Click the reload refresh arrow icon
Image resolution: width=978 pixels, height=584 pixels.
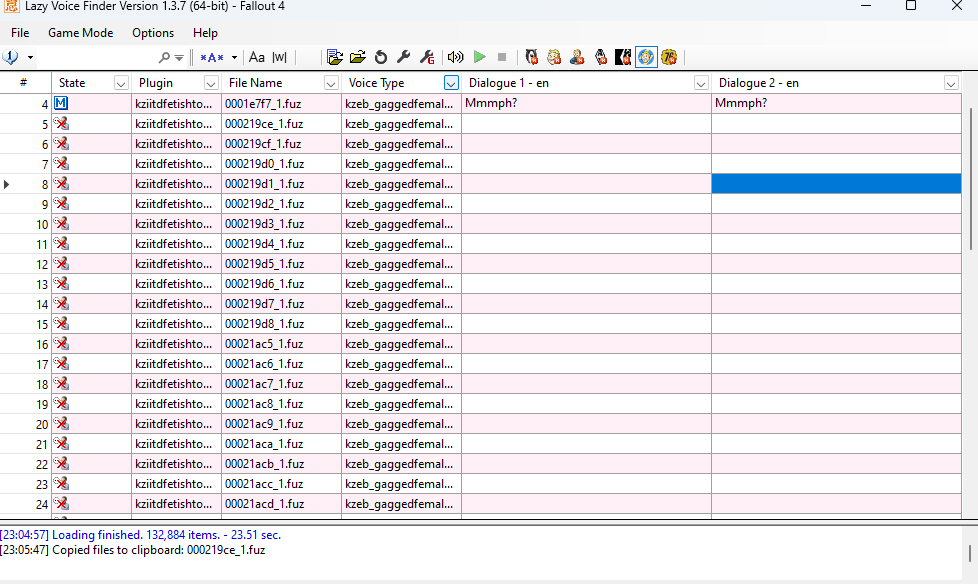380,57
